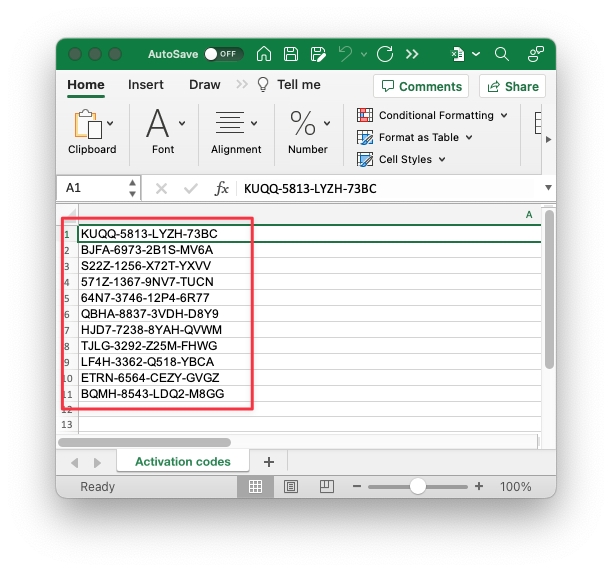The height and width of the screenshot is (572, 612).
Task: Add a new sheet with plus button
Action: click(x=268, y=462)
